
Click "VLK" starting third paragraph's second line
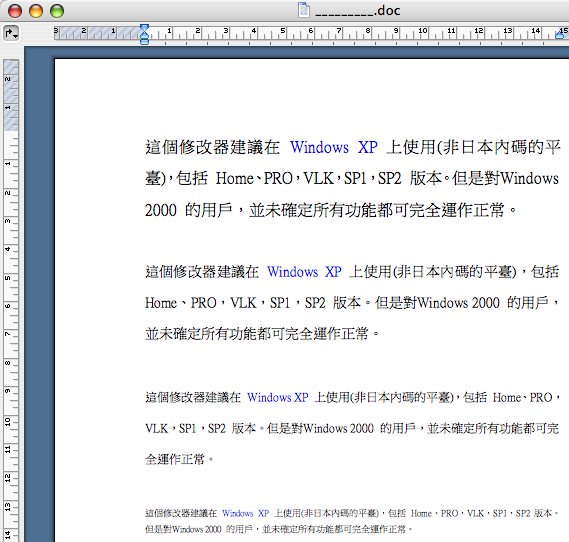[156, 429]
